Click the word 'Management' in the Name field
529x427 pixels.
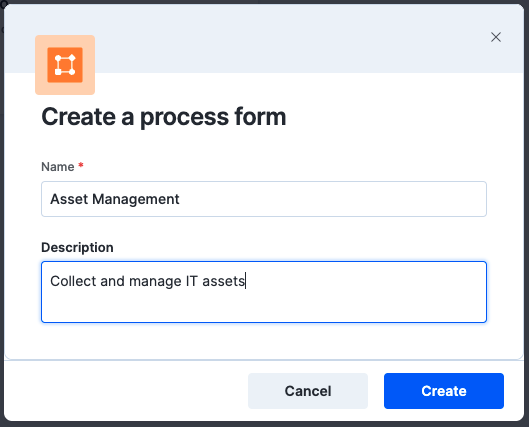click(x=136, y=199)
